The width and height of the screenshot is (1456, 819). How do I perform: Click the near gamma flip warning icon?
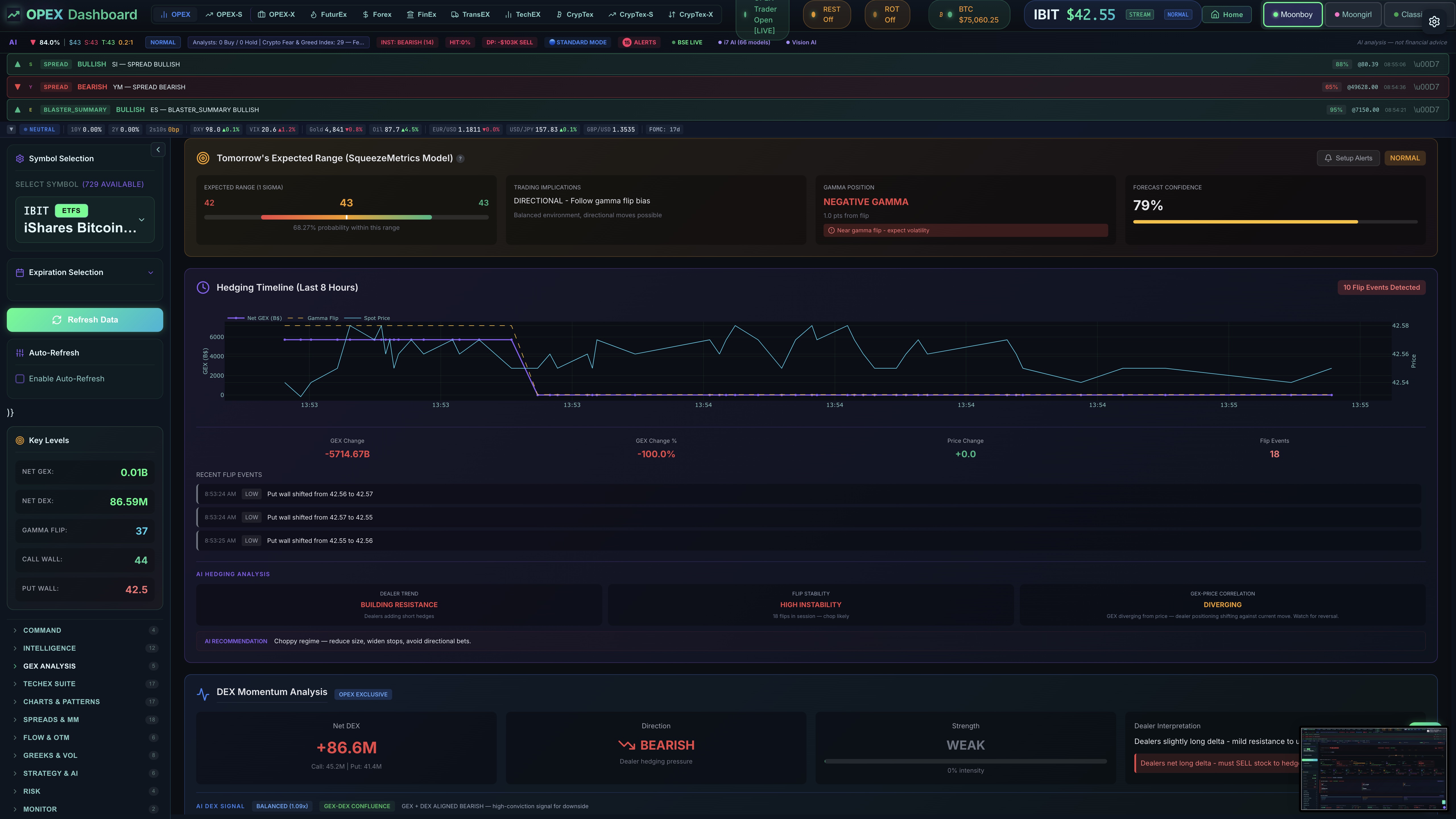click(831, 231)
